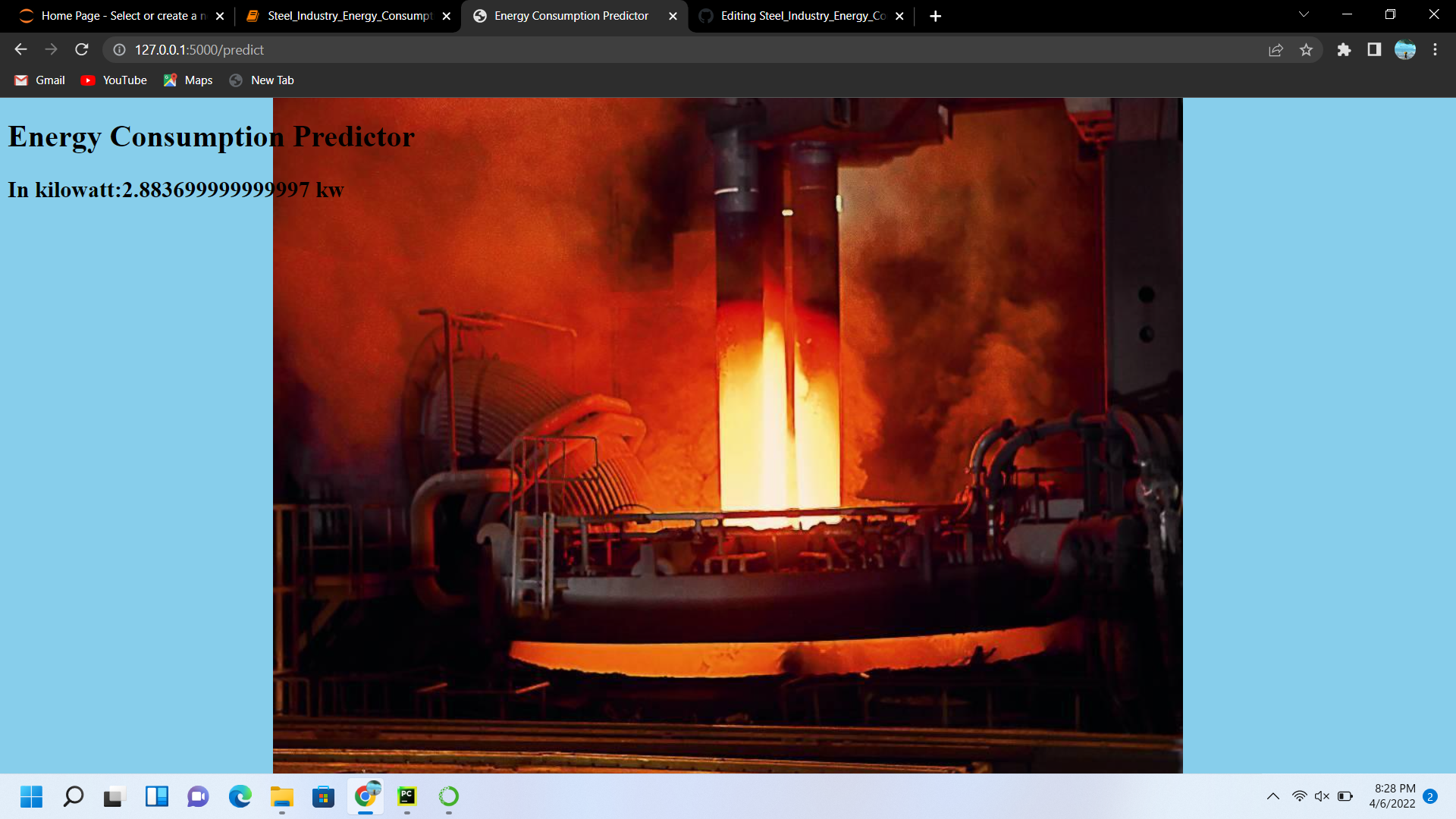
Task: Open Gmail bookmark
Action: click(40, 80)
